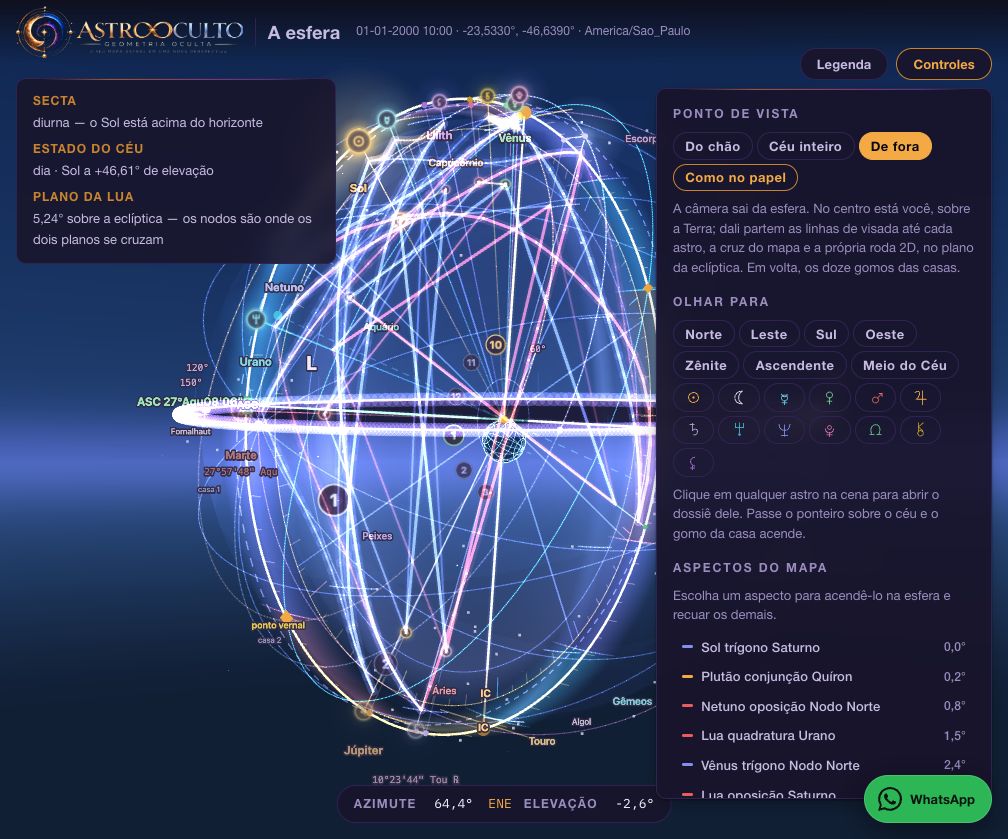Aim at Uranus with its glyph button
This screenshot has height=839, width=1008.
point(739,429)
